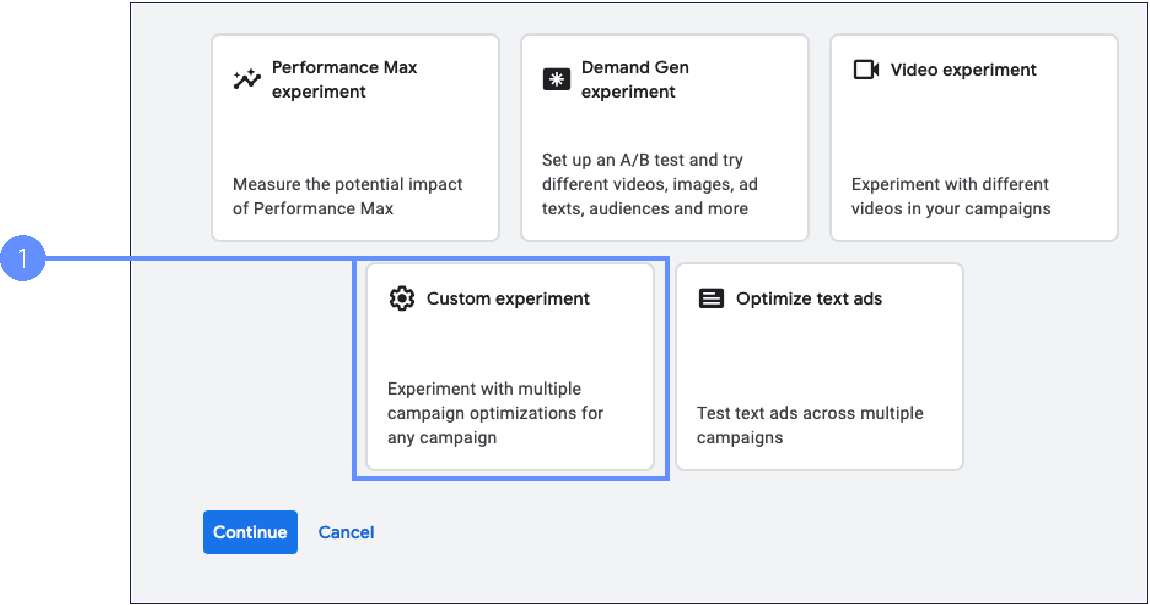Click 'Experiment with multiple campaign optimizations' text
Image resolution: width=1150 pixels, height=605 pixels.
[496, 413]
